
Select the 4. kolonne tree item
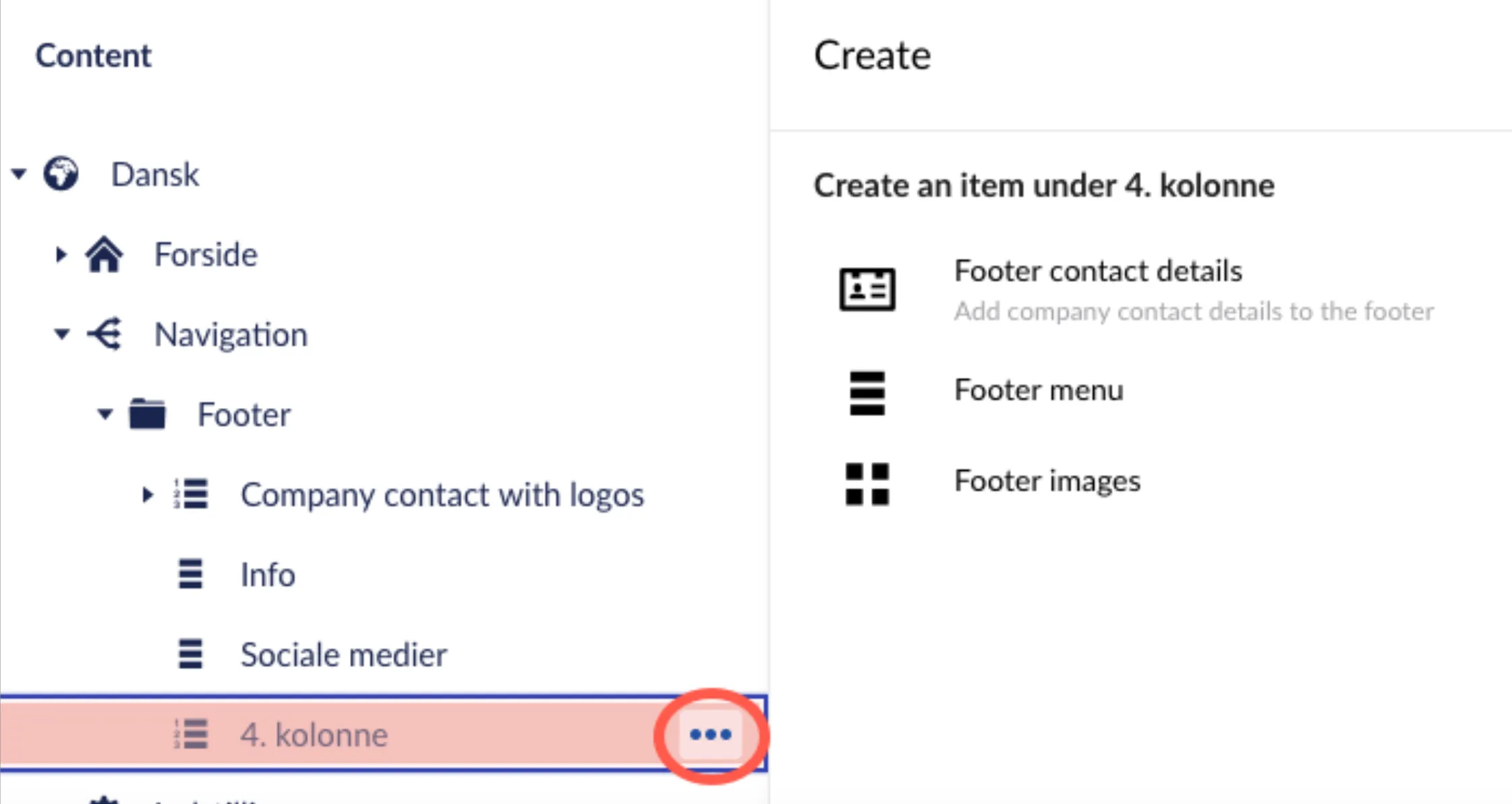pyautogui.click(x=314, y=735)
